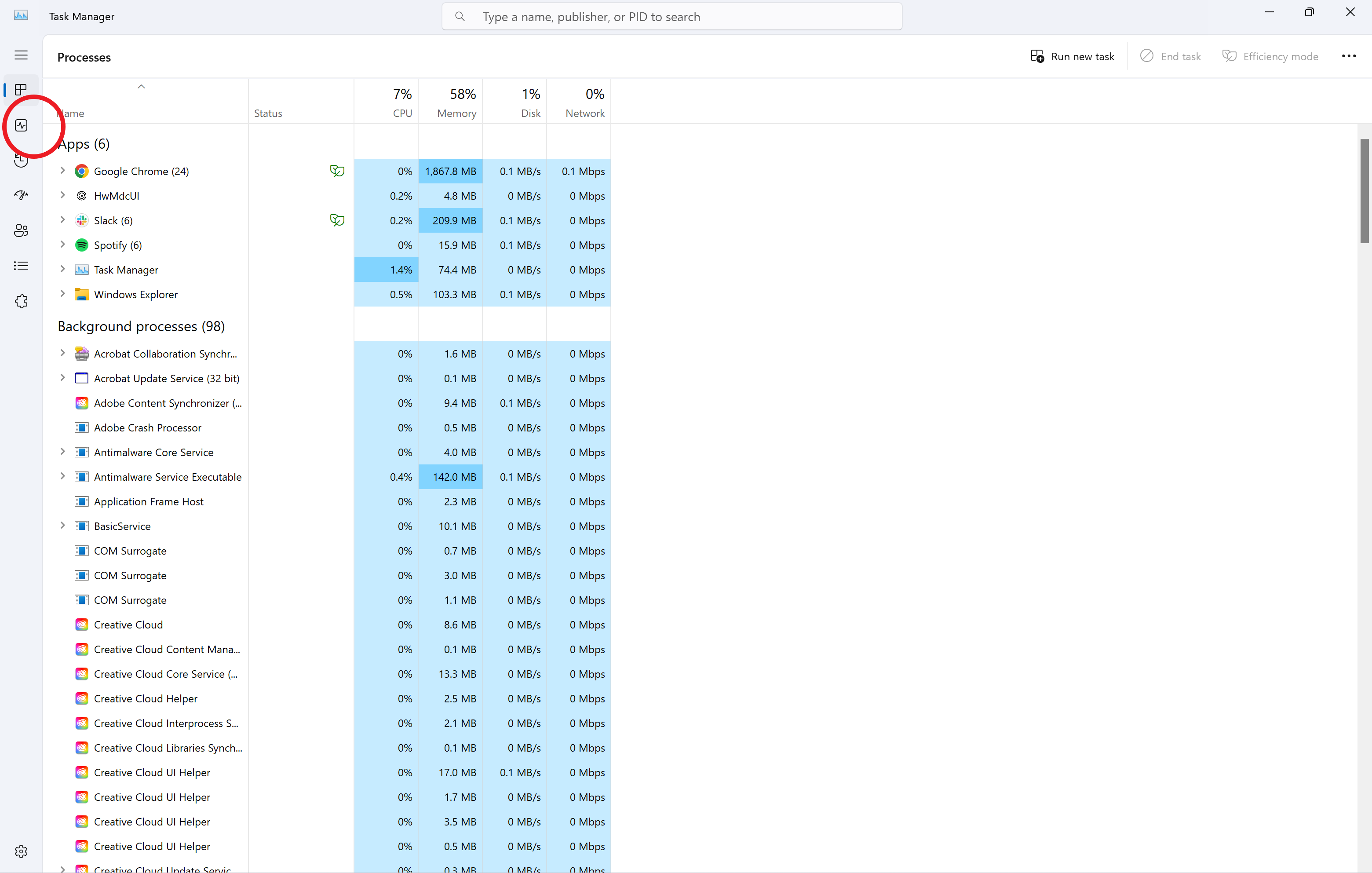Click Antimalware Service Executable's "142.0 MB" cell

tap(450, 477)
